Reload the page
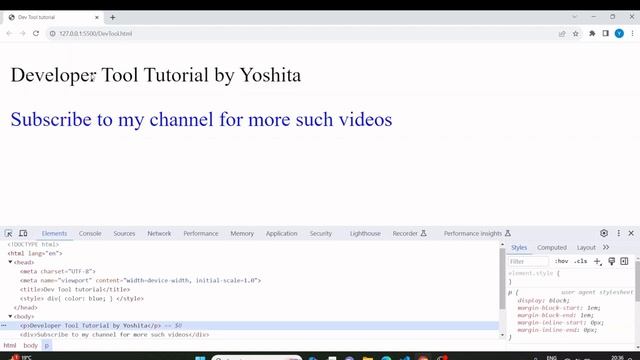 (x=36, y=33)
